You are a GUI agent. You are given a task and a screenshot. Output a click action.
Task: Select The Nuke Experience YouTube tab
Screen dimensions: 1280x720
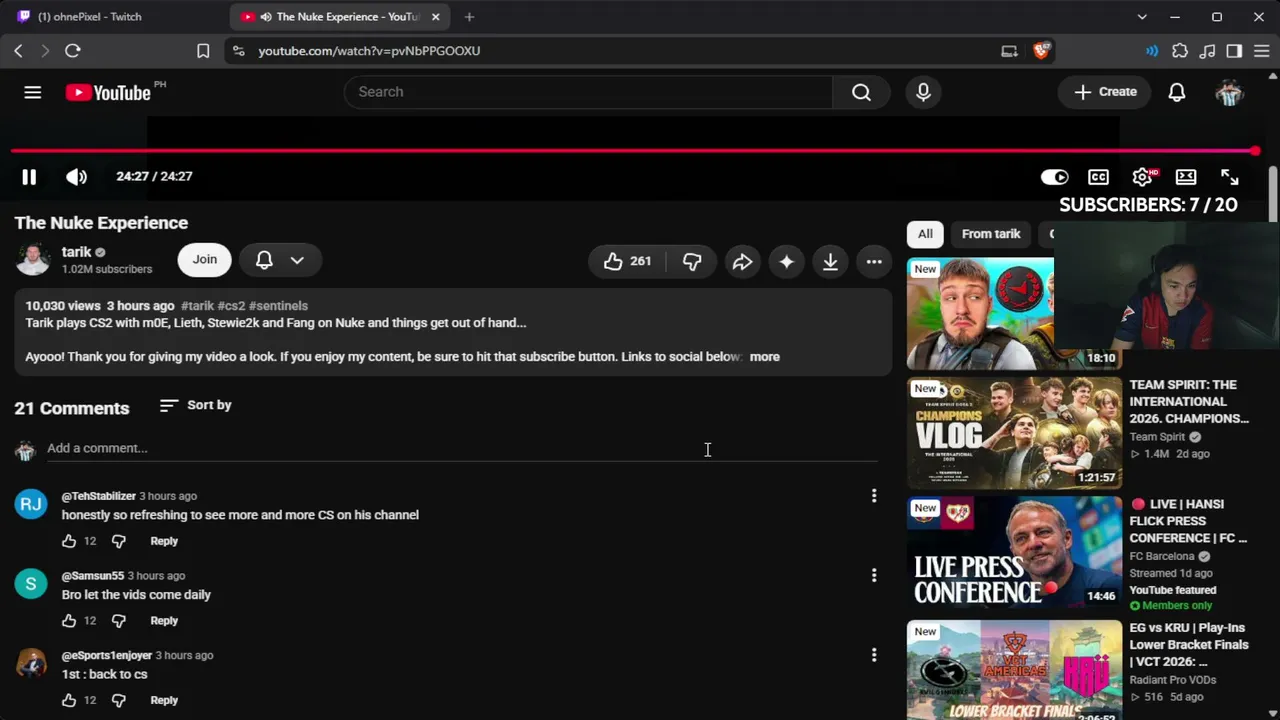338,17
